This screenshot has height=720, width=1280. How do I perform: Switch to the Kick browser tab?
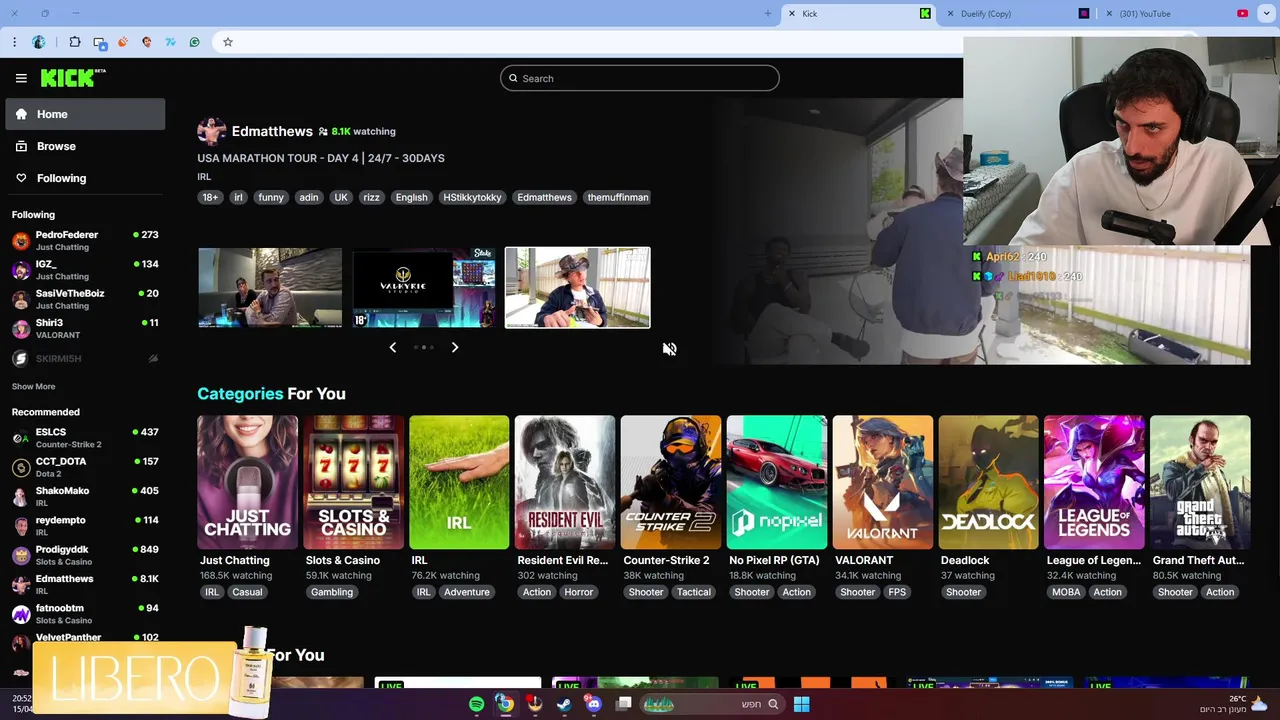coord(860,14)
